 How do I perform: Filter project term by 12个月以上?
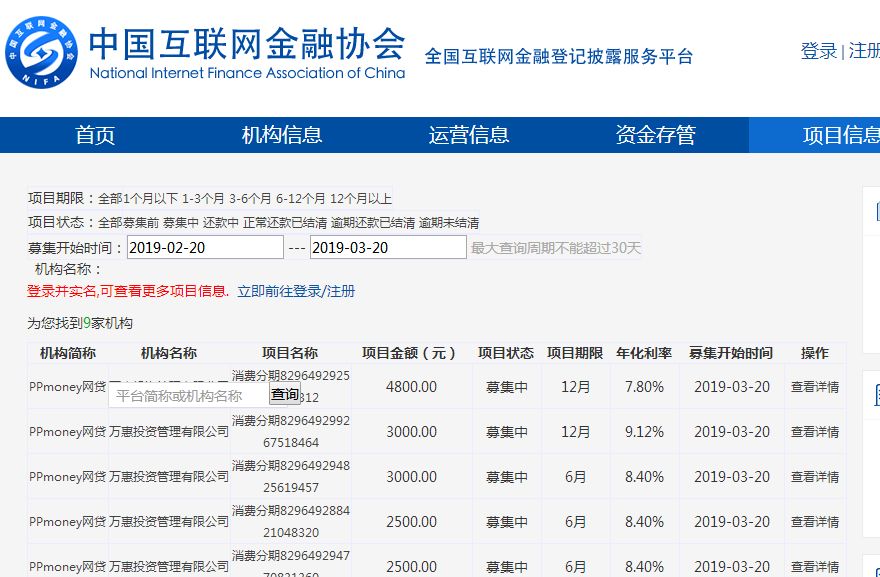point(361,199)
